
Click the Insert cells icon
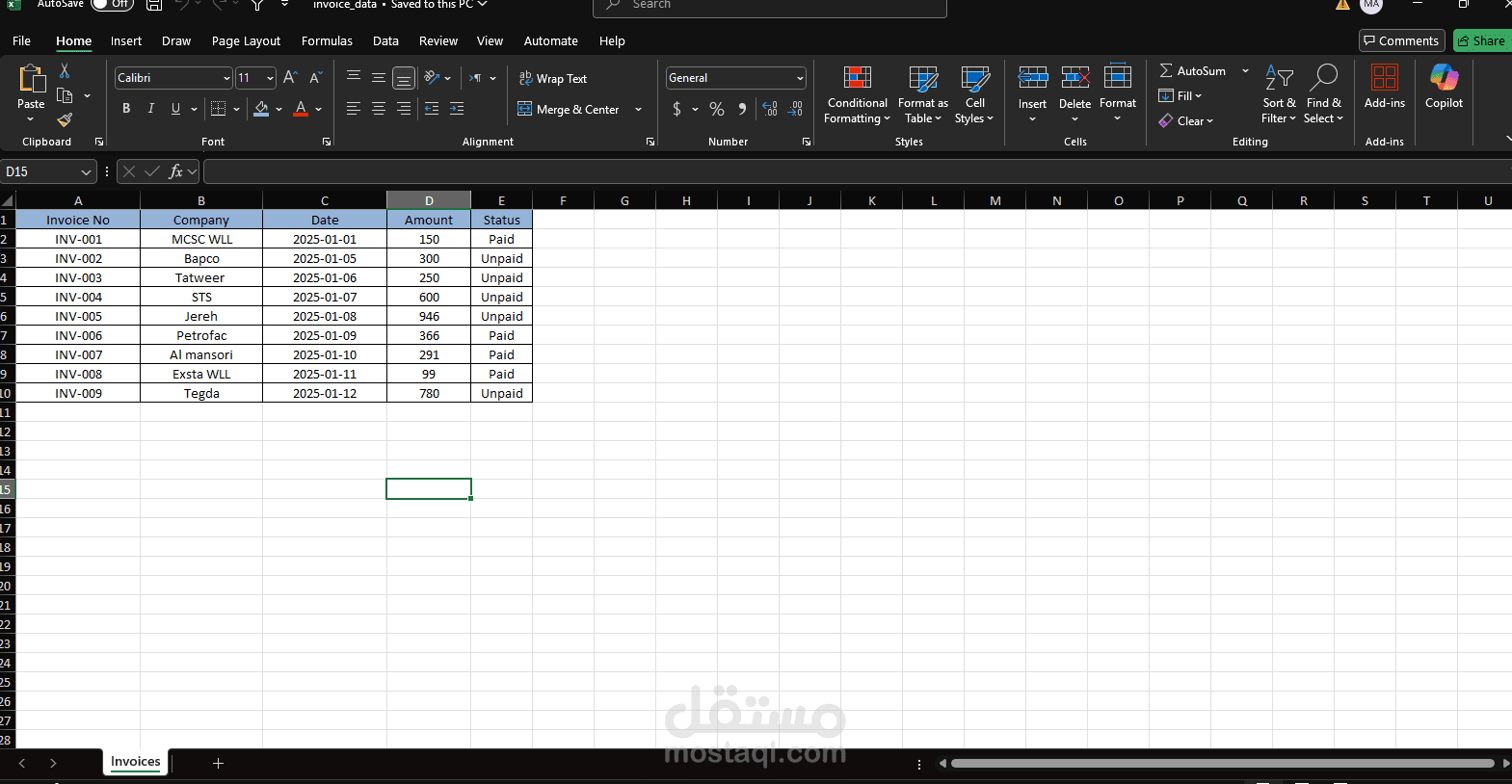(1033, 78)
